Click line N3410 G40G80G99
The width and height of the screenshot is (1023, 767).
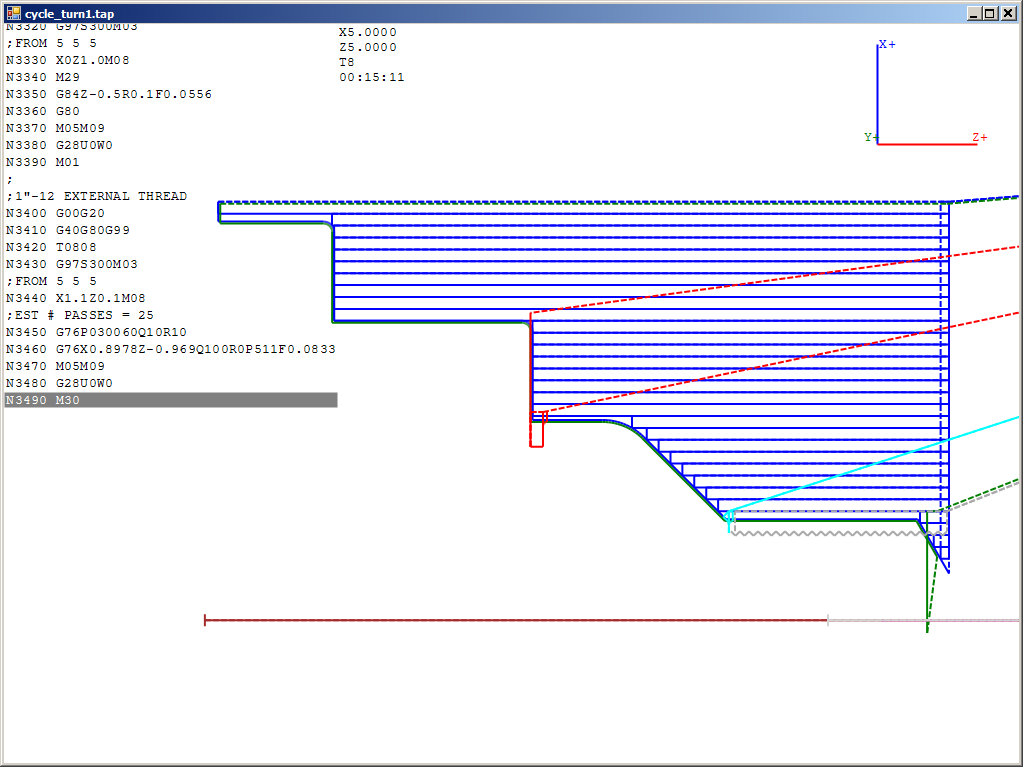[x=68, y=230]
